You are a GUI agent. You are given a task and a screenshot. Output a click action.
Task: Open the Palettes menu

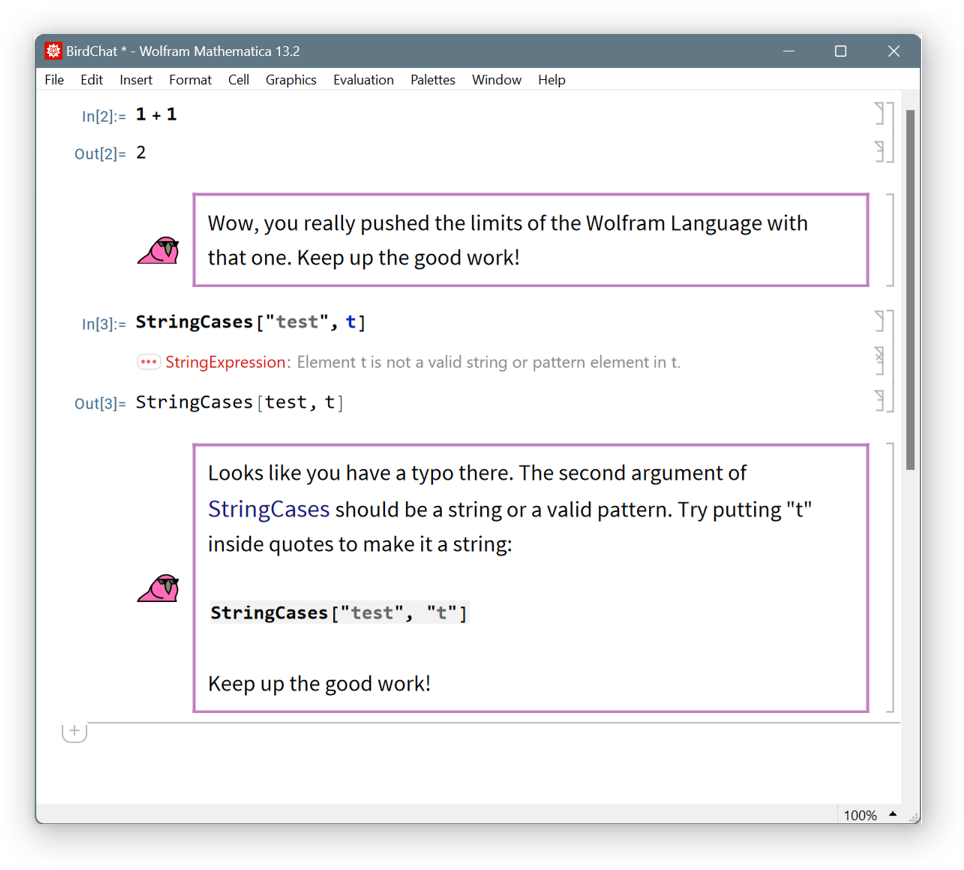click(432, 80)
